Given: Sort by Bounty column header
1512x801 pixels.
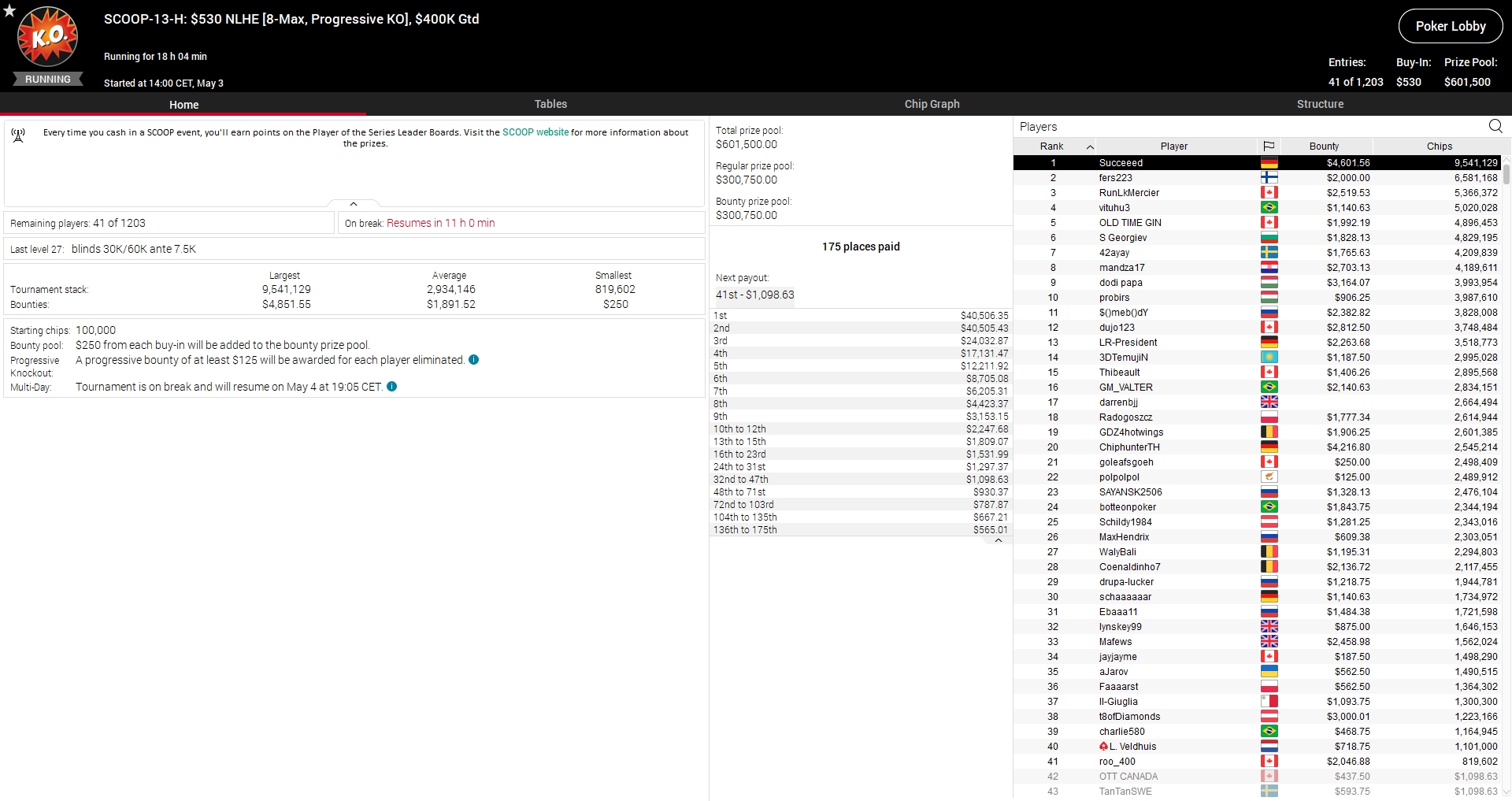Looking at the screenshot, I should click(x=1324, y=146).
